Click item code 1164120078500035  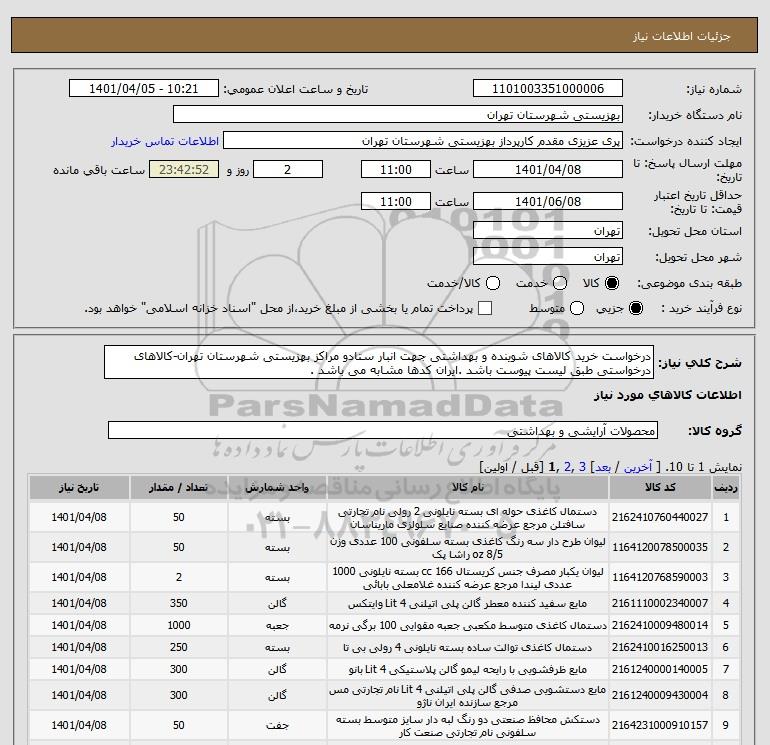[x=660, y=547]
